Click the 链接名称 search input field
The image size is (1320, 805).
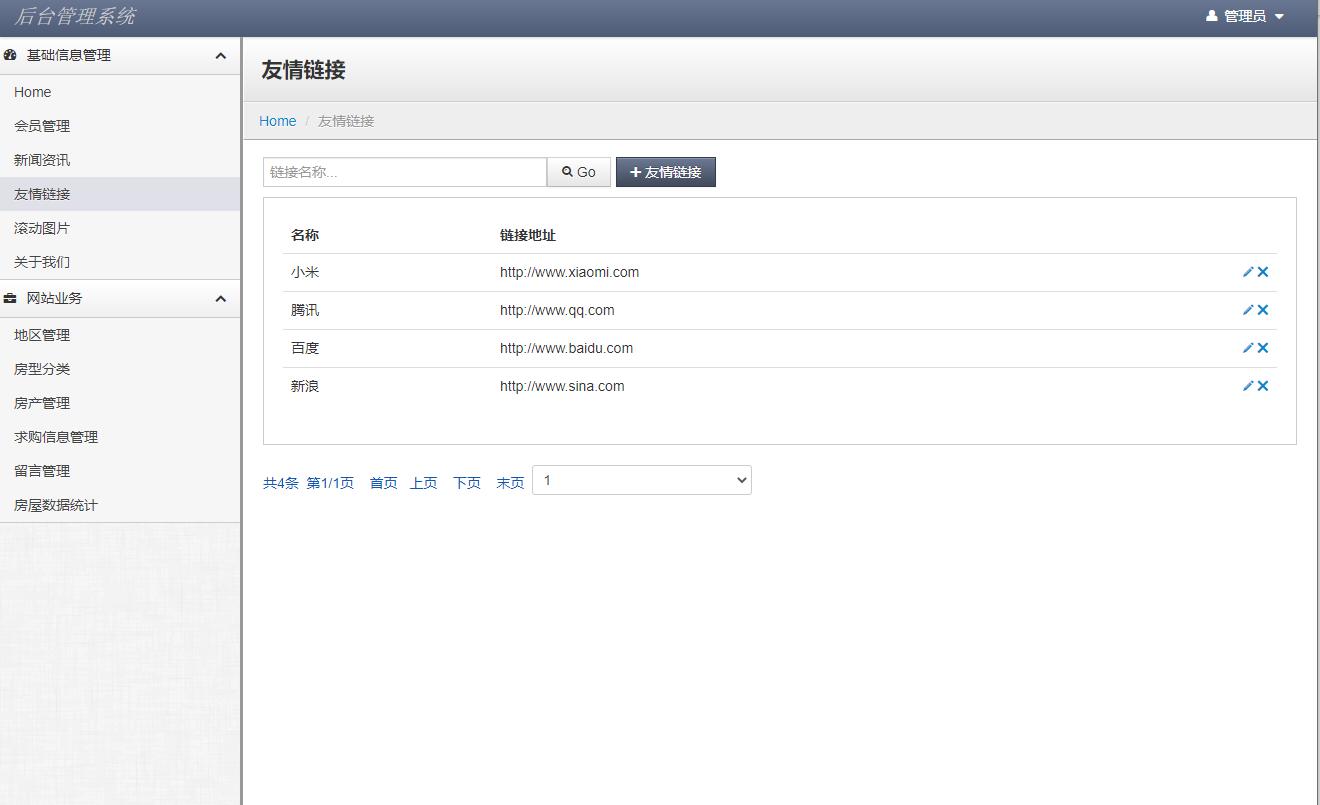(x=404, y=171)
